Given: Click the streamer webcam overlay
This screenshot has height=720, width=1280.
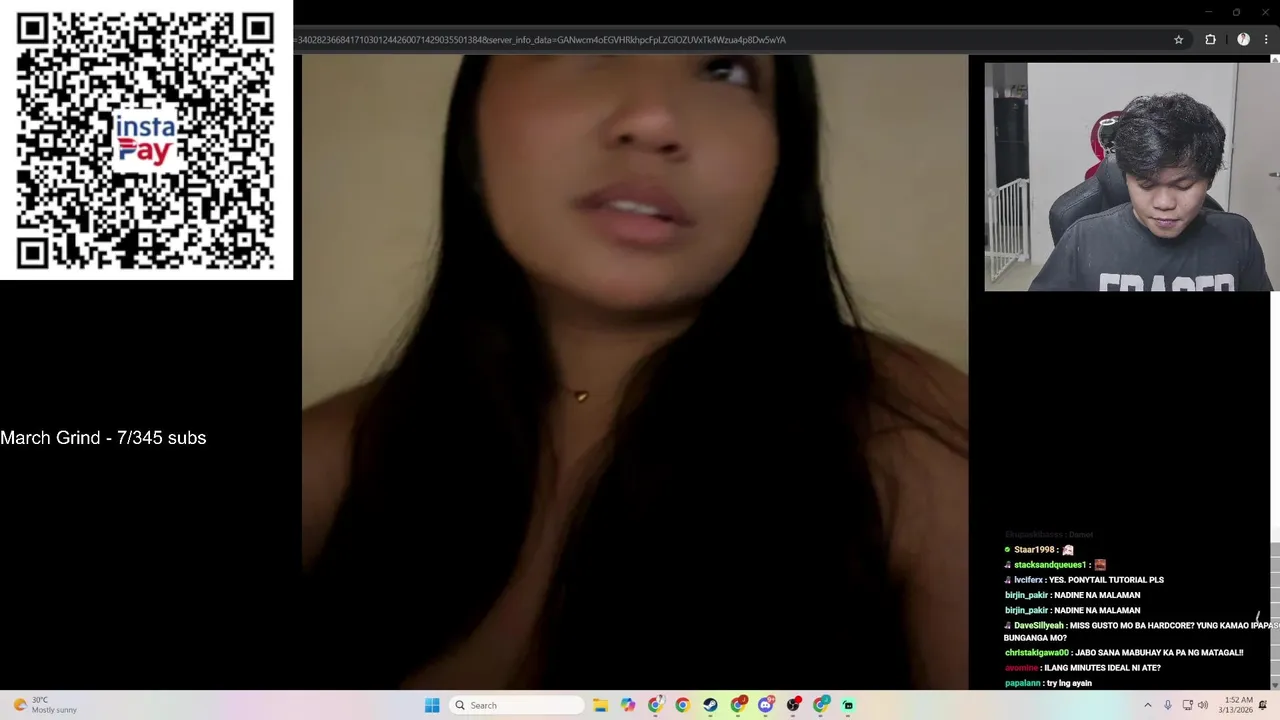Looking at the screenshot, I should coord(1132,177).
